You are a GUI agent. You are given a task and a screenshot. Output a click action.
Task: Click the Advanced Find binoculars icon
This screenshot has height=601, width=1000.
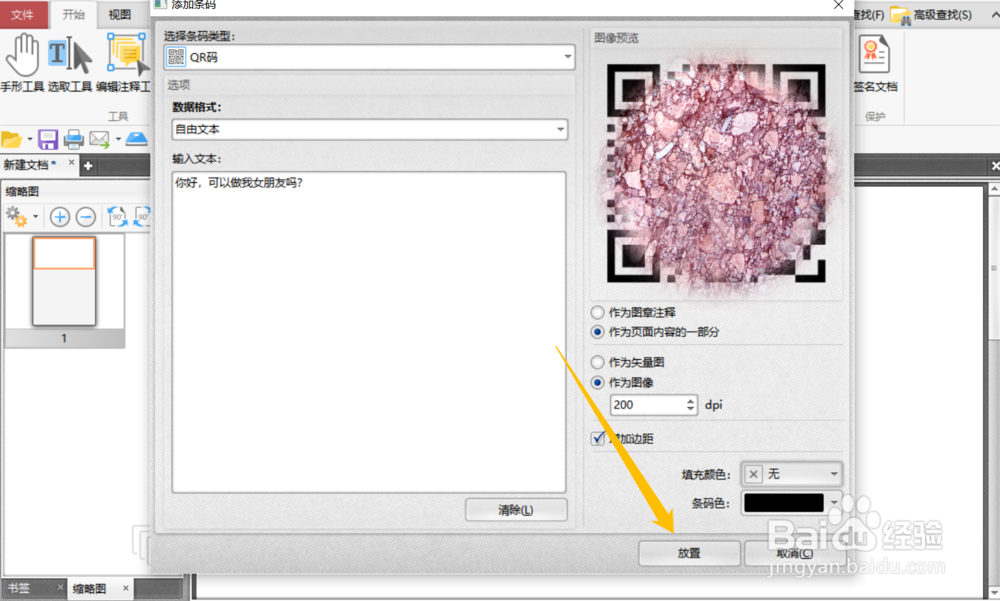900,15
